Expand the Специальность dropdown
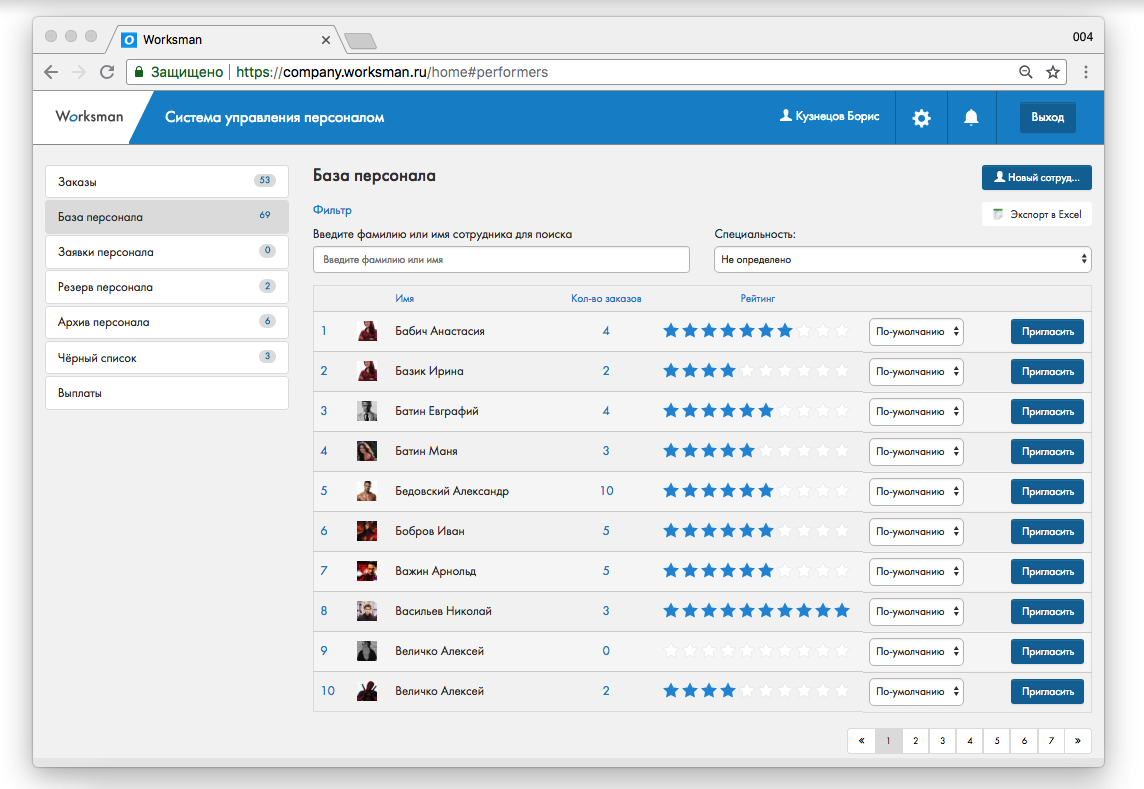This screenshot has height=789, width=1144. pos(902,259)
